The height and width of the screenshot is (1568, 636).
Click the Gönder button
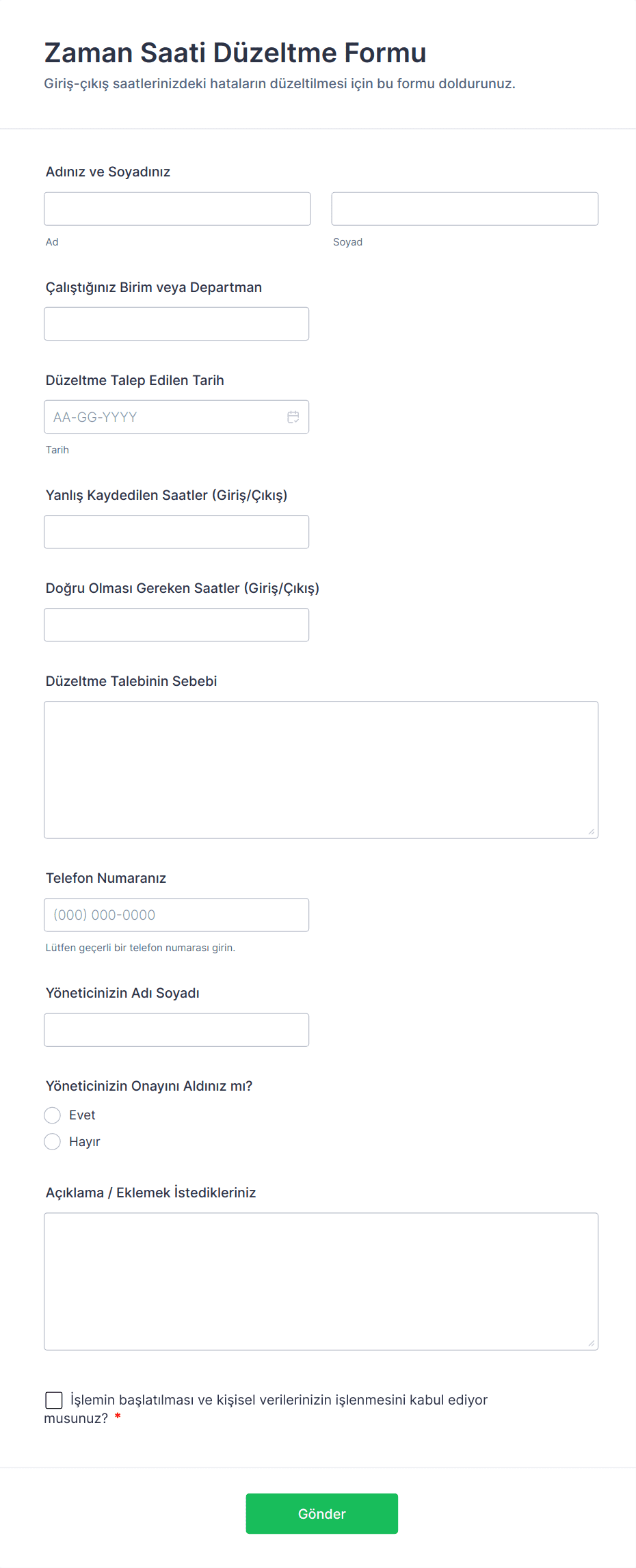pos(321,1513)
